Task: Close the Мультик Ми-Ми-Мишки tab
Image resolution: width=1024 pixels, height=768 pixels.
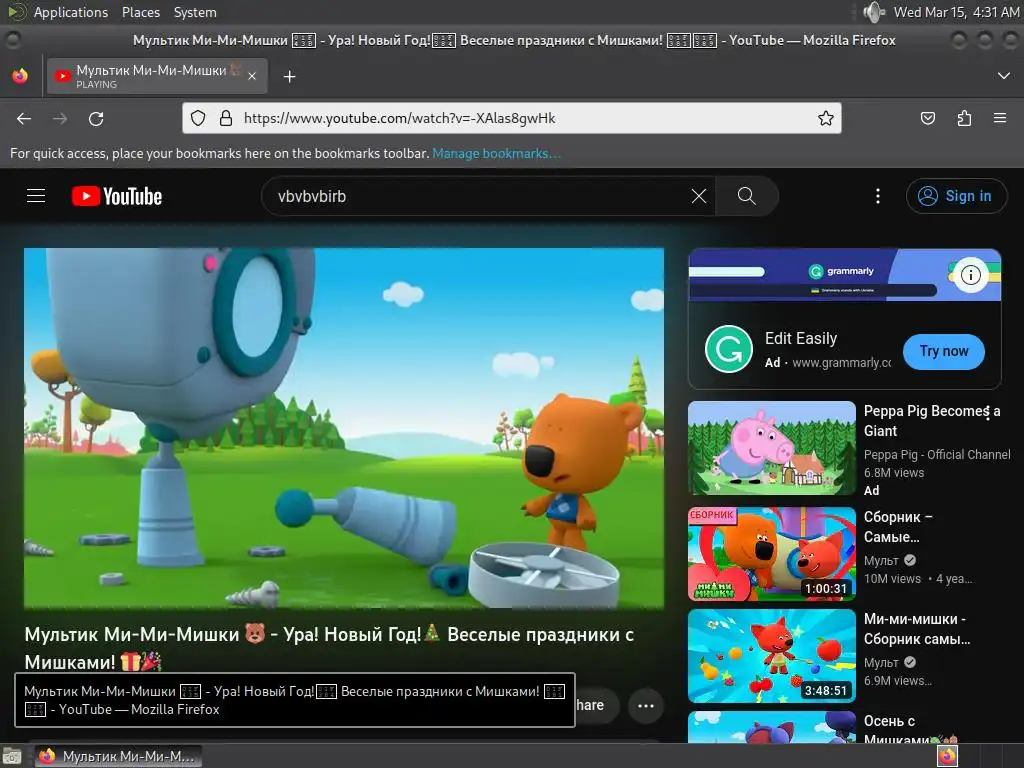Action: point(252,76)
